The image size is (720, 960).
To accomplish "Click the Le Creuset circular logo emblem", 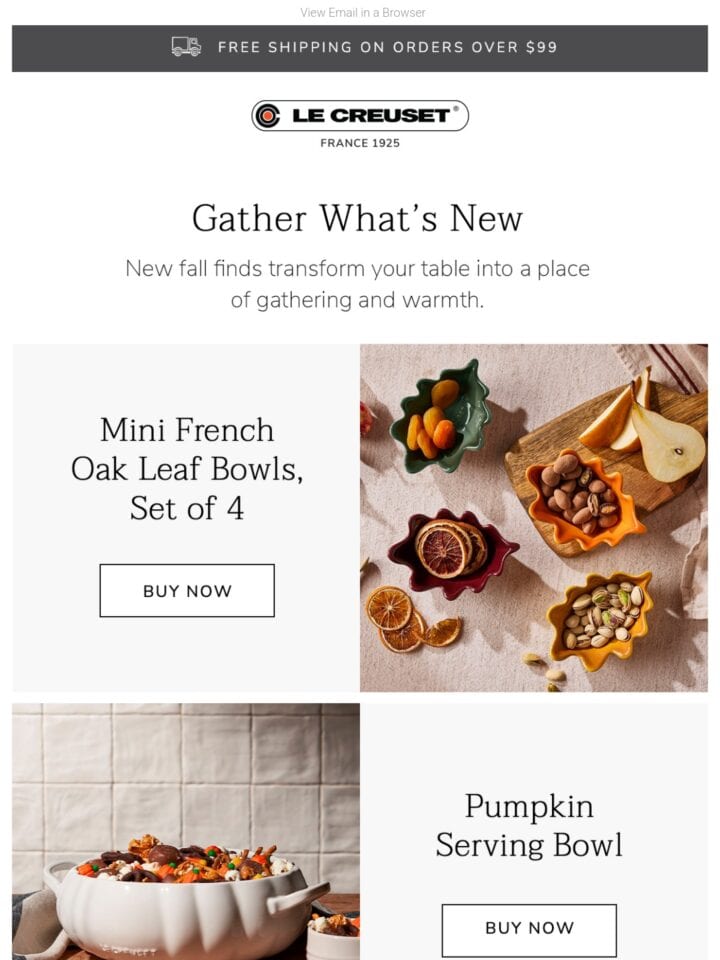I will (267, 115).
